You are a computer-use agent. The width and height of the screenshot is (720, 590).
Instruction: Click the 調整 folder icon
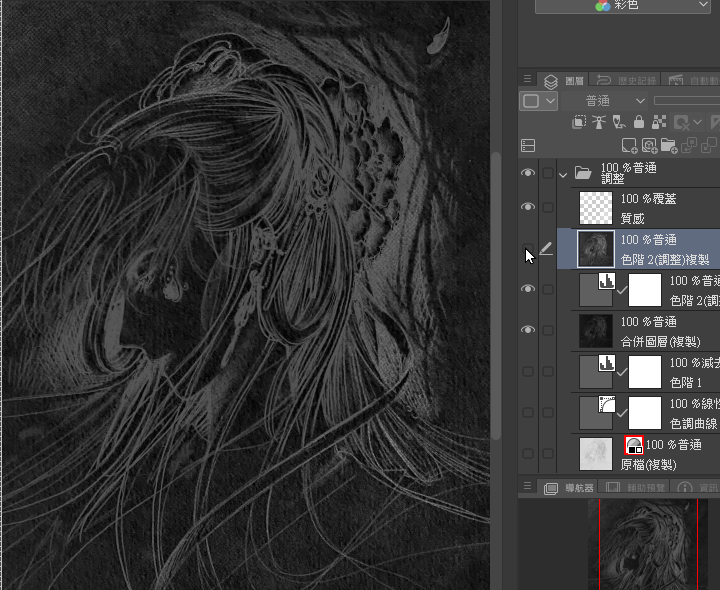583,173
